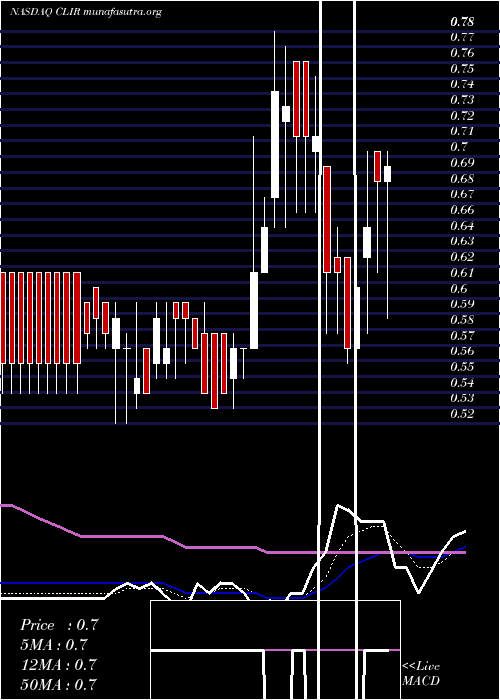Pick the 0.61 axis label
The height and width of the screenshot is (700, 500).
click(462, 272)
